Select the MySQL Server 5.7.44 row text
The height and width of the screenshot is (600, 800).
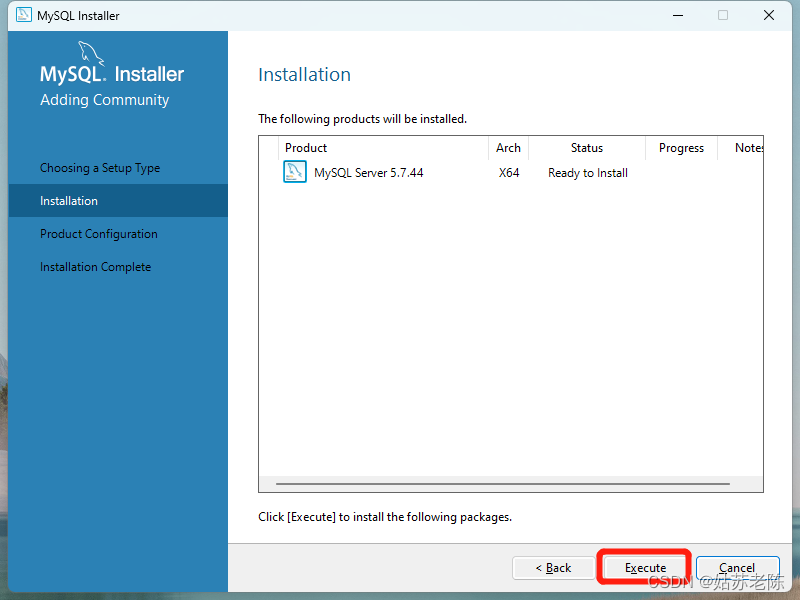(368, 173)
